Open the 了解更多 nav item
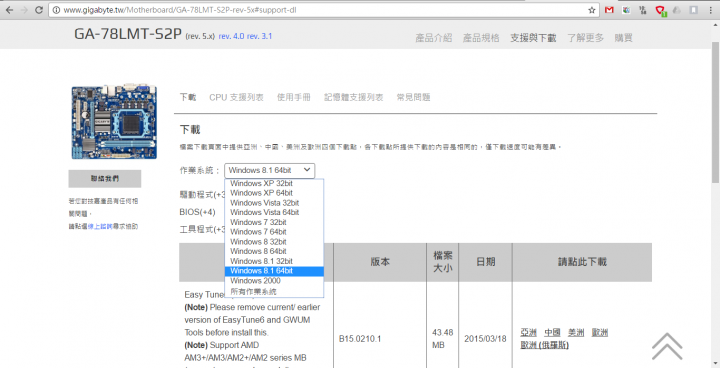The width and height of the screenshot is (720, 368). (x=585, y=38)
